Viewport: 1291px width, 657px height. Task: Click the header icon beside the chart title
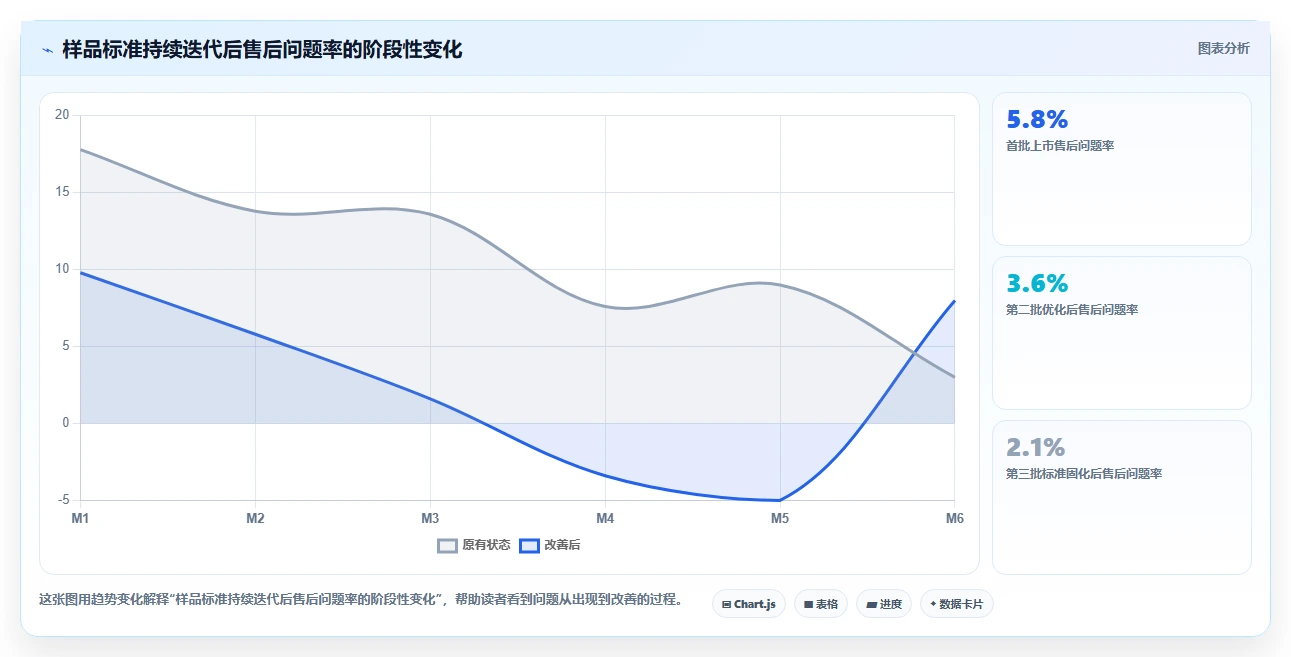[47, 50]
